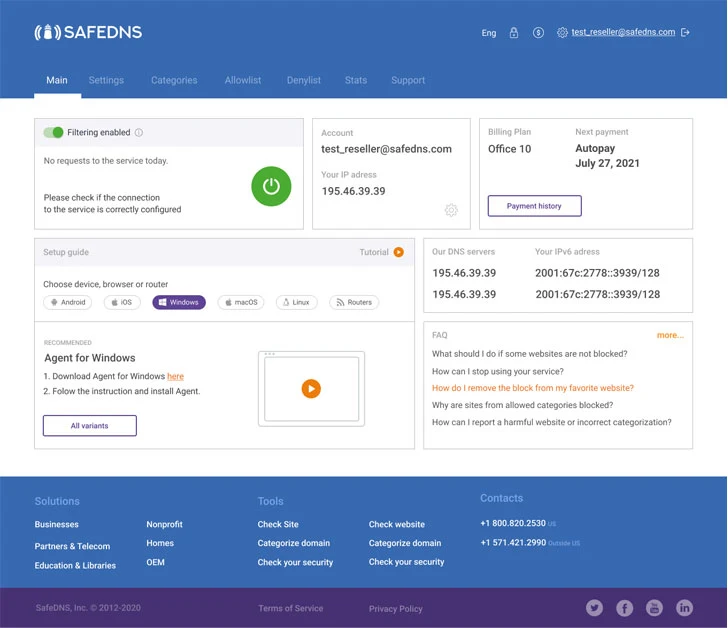Select the macOS device option
The width and height of the screenshot is (728, 628).
[241, 302]
